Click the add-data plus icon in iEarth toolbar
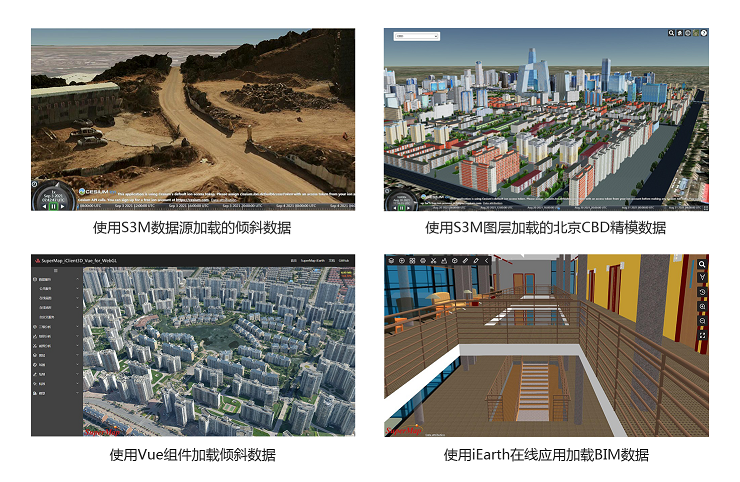 (402, 261)
